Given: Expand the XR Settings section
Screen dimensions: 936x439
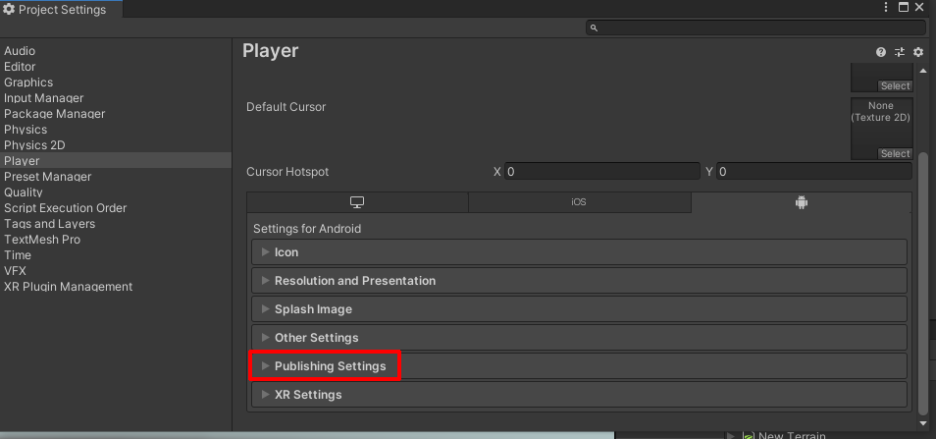Looking at the screenshot, I should [579, 395].
